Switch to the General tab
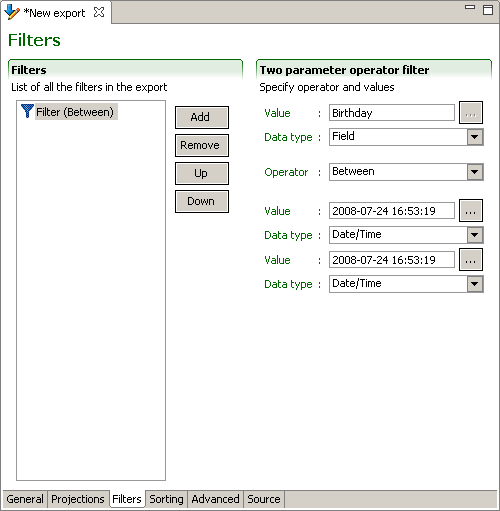The width and height of the screenshot is (500, 511). (x=25, y=499)
